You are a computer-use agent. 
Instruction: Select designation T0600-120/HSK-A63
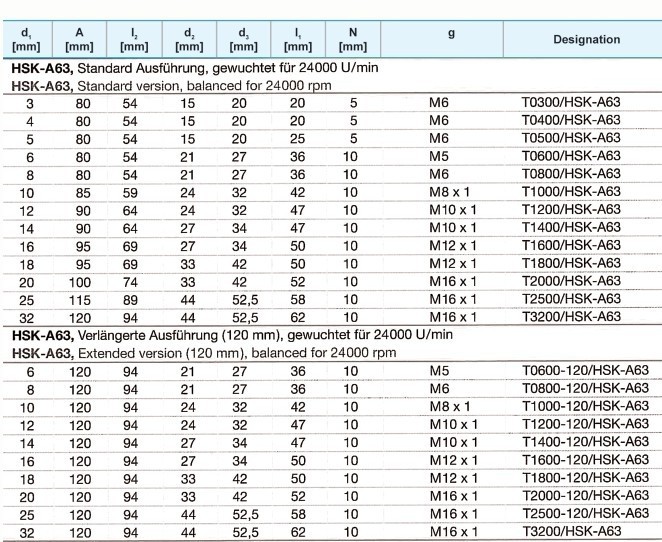[x=585, y=370]
